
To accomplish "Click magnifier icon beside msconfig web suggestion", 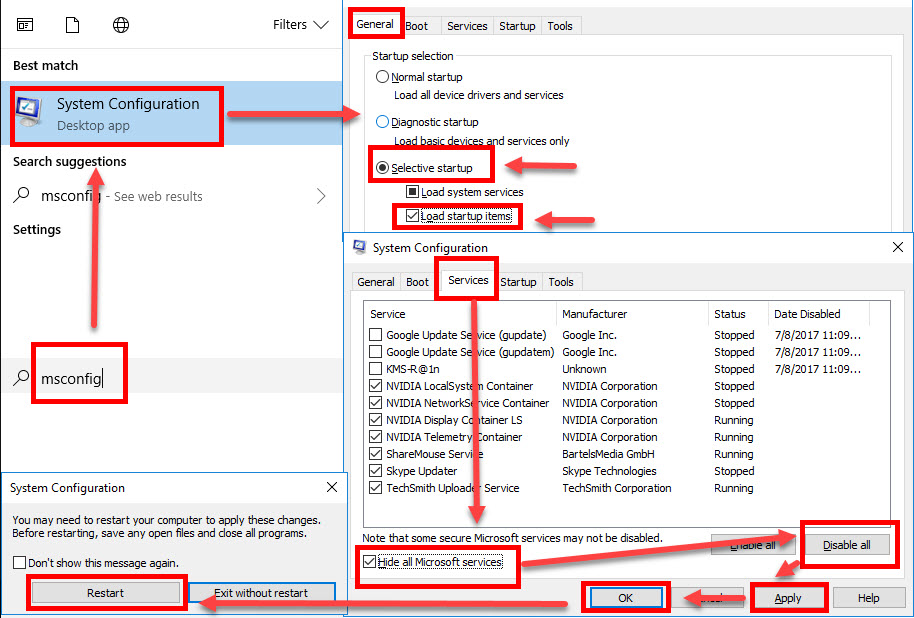I will point(22,198).
